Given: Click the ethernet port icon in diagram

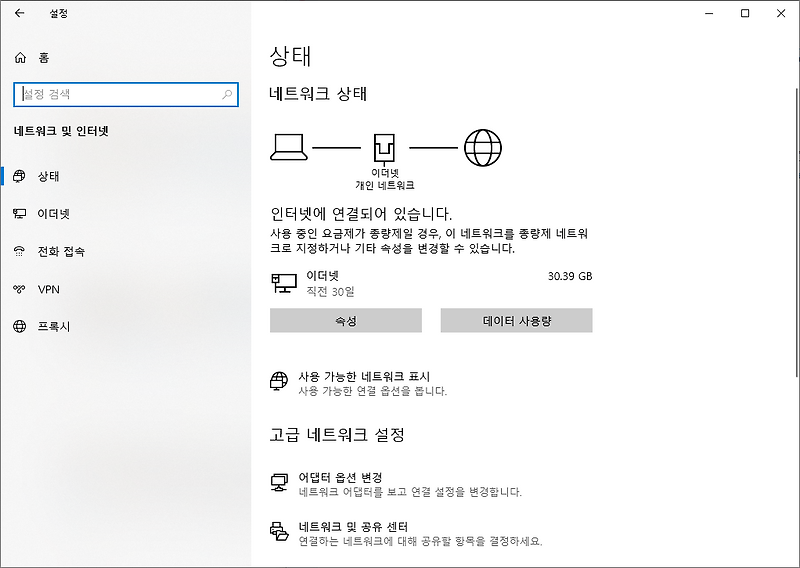Looking at the screenshot, I should click(x=384, y=148).
